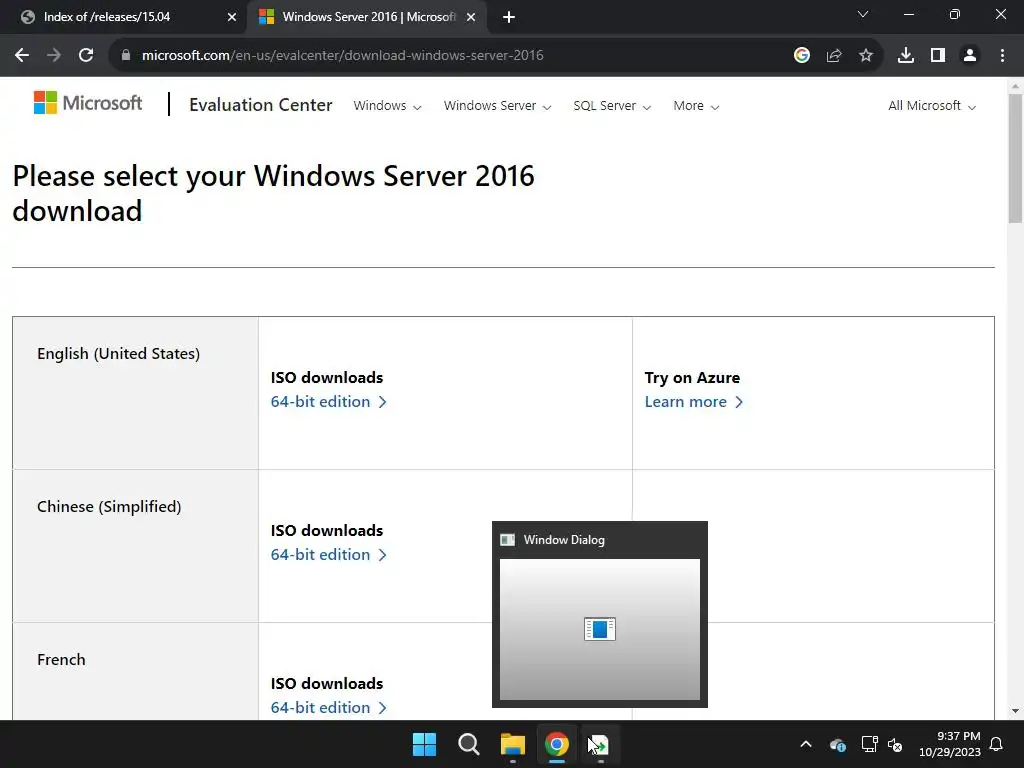This screenshot has width=1024, height=768.
Task: Reload the current page
Action: pyautogui.click(x=86, y=56)
